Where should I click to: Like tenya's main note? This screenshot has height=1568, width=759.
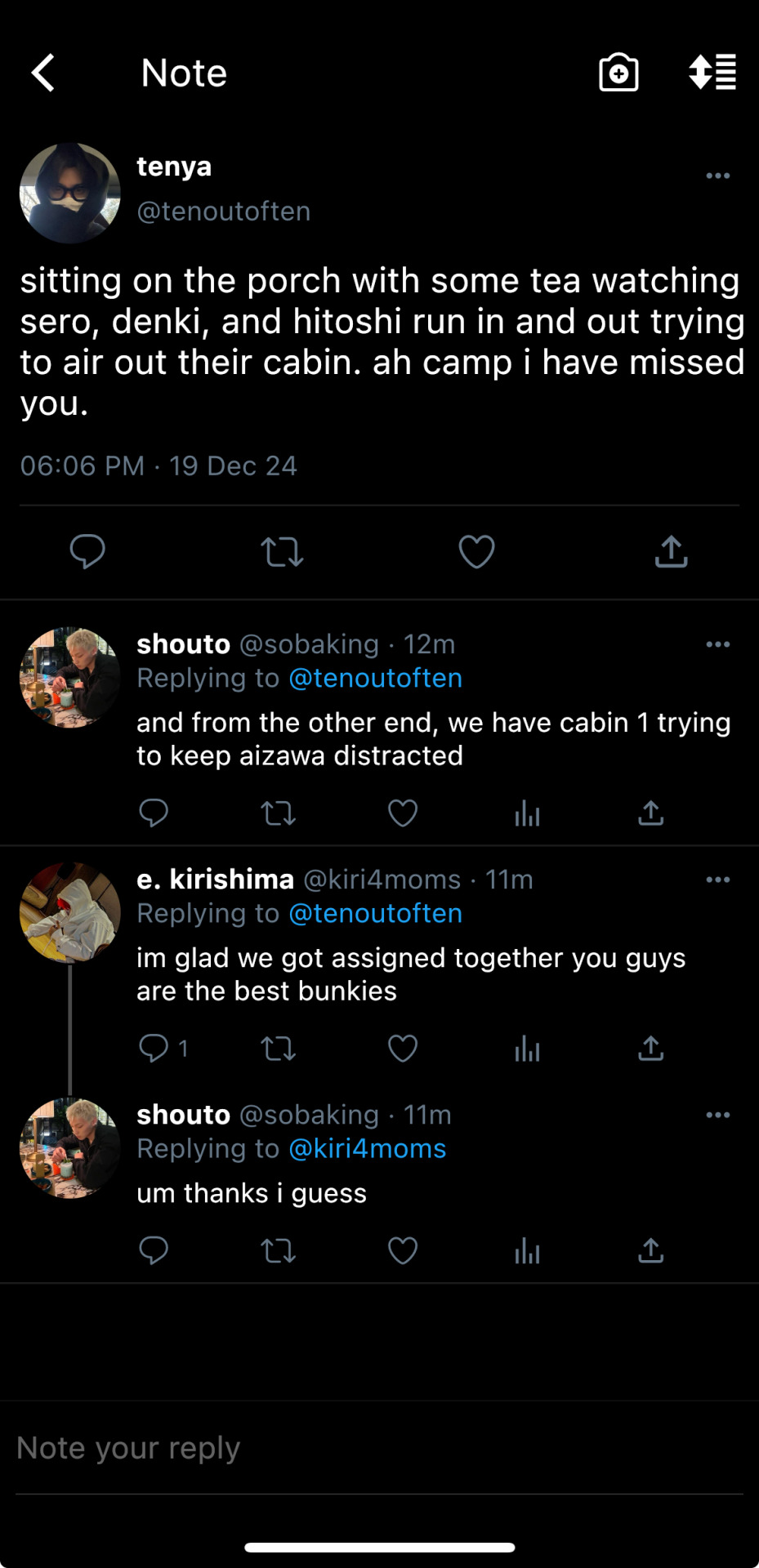click(x=476, y=552)
